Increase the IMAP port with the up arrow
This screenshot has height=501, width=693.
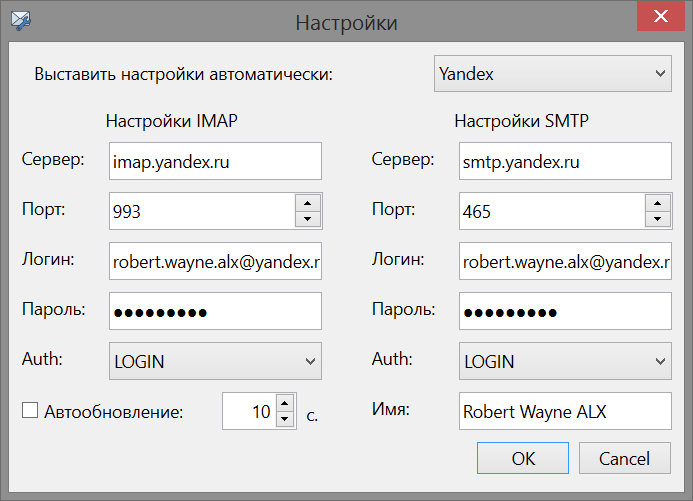pyautogui.click(x=308, y=203)
